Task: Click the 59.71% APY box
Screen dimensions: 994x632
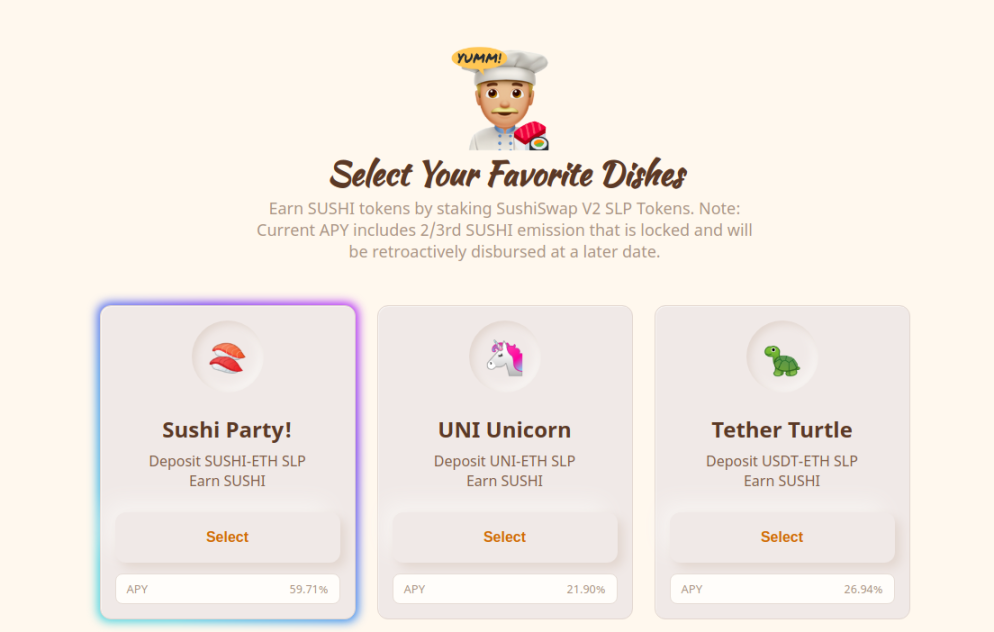Action: (x=227, y=589)
